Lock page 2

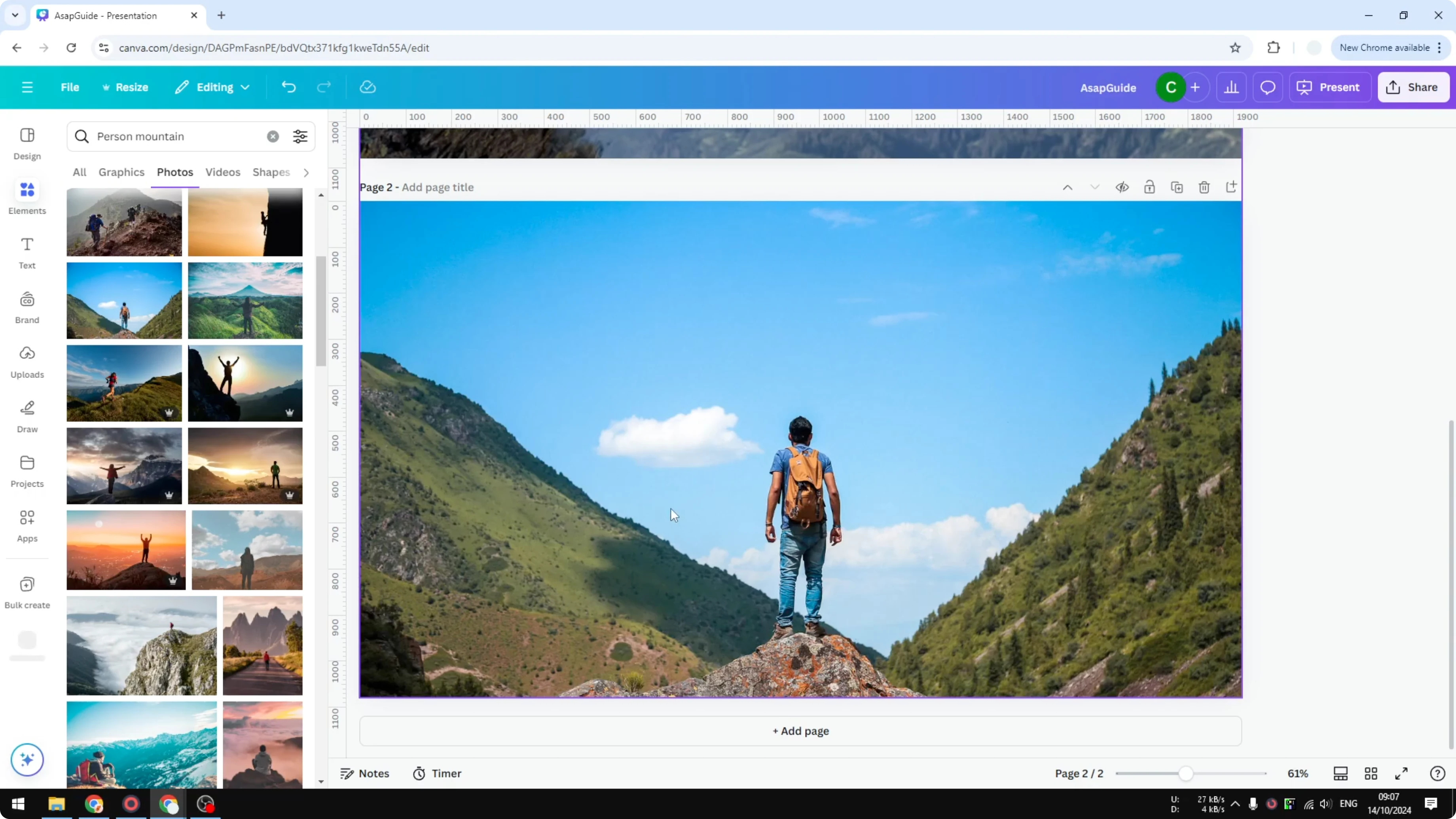1150,187
